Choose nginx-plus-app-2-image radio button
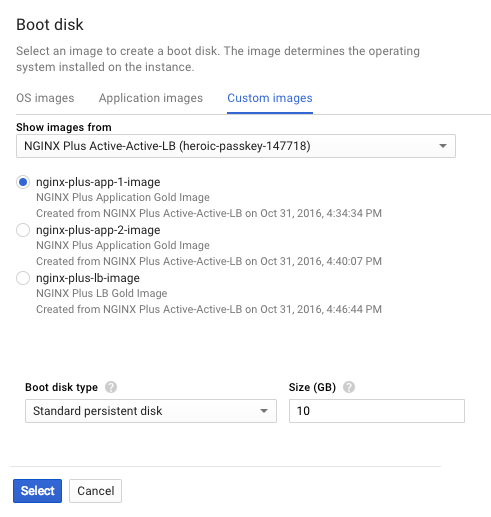The width and height of the screenshot is (491, 517). [x=23, y=230]
